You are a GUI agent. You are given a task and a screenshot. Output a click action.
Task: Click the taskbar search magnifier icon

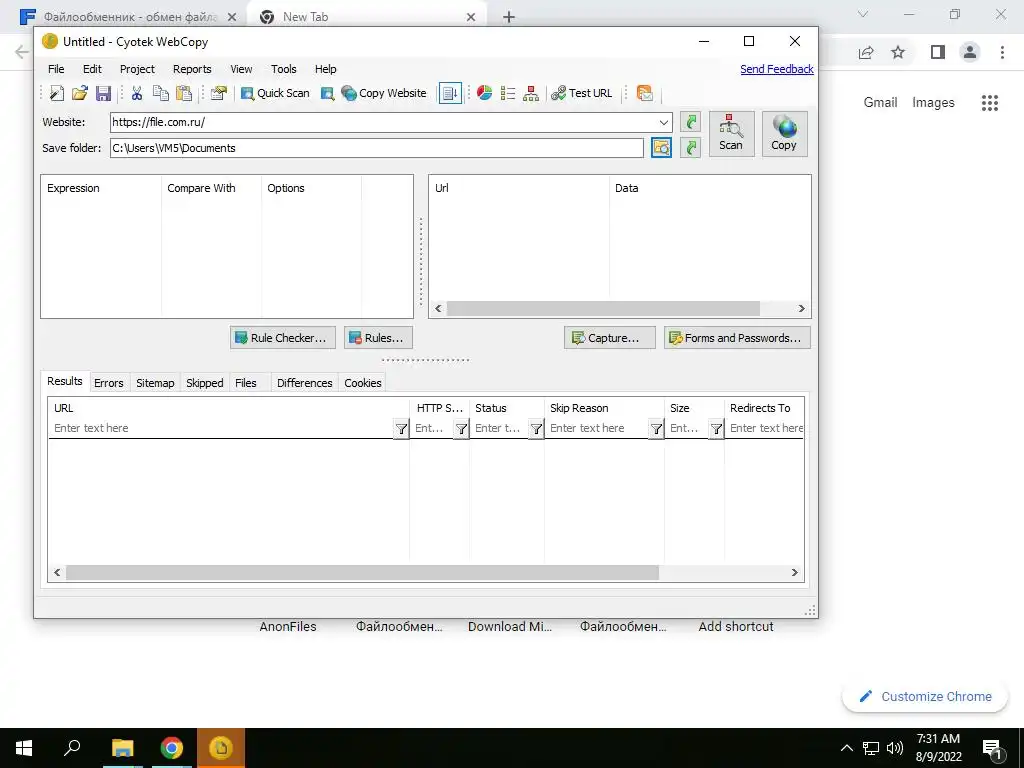pos(72,748)
